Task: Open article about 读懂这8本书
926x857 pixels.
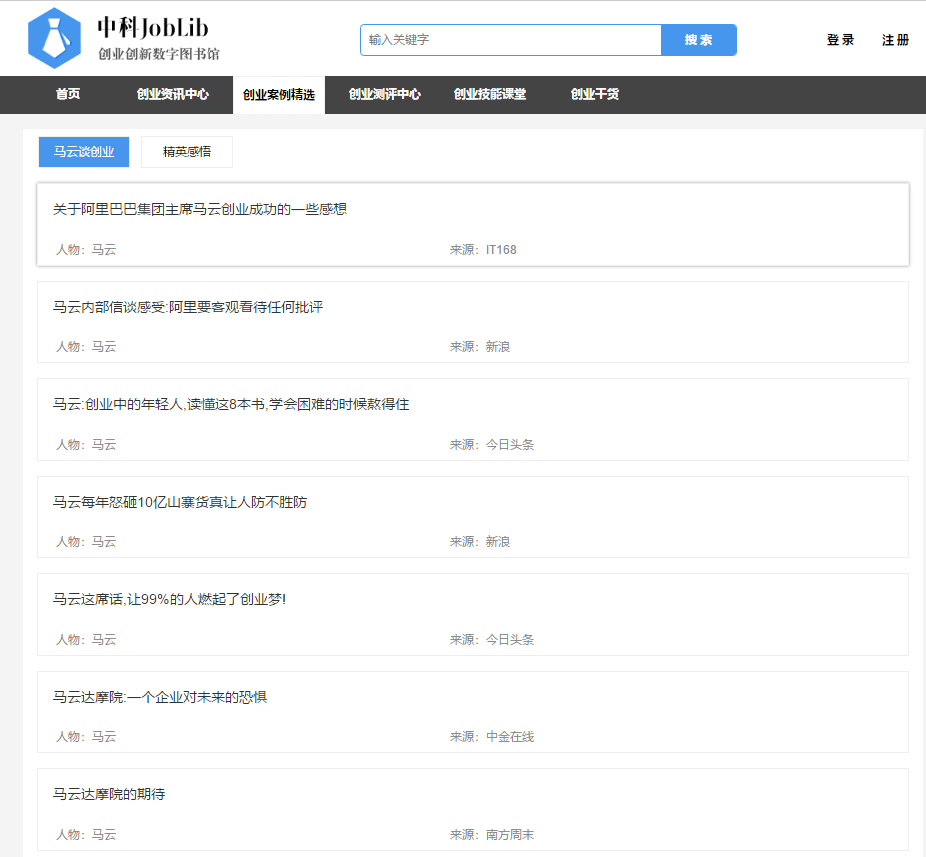Action: click(x=231, y=405)
